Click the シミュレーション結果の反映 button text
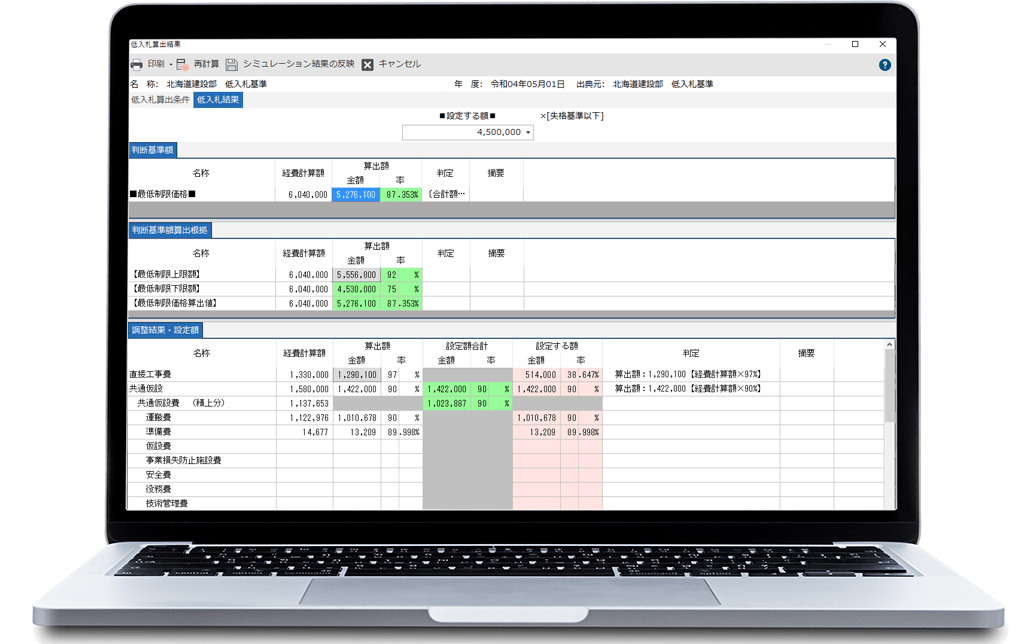 click(x=298, y=64)
